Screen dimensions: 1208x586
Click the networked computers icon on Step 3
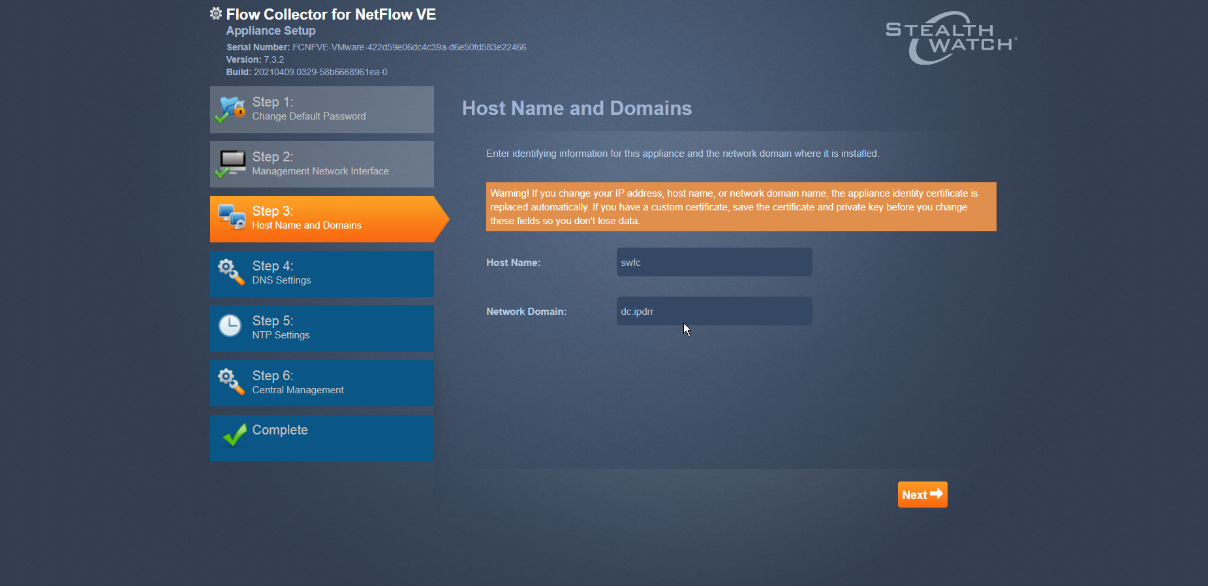[x=230, y=213]
